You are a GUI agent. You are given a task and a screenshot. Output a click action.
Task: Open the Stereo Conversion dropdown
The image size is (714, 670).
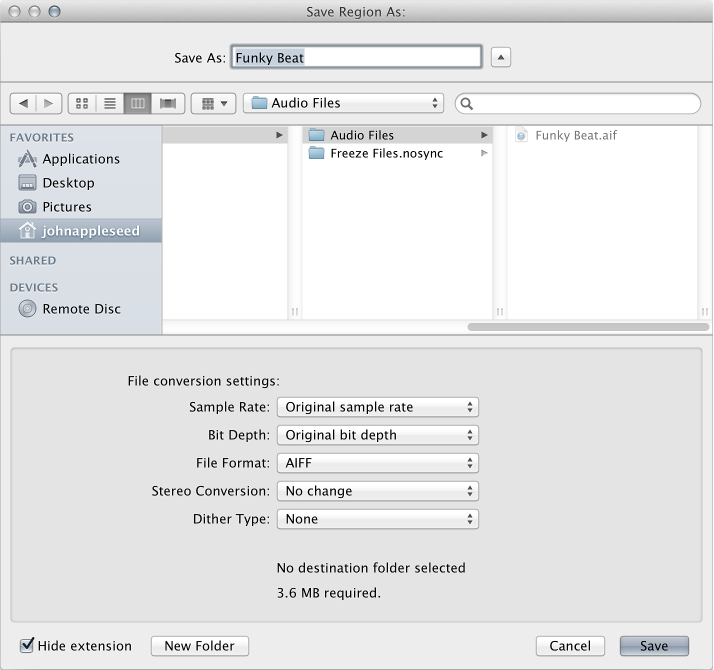(378, 491)
